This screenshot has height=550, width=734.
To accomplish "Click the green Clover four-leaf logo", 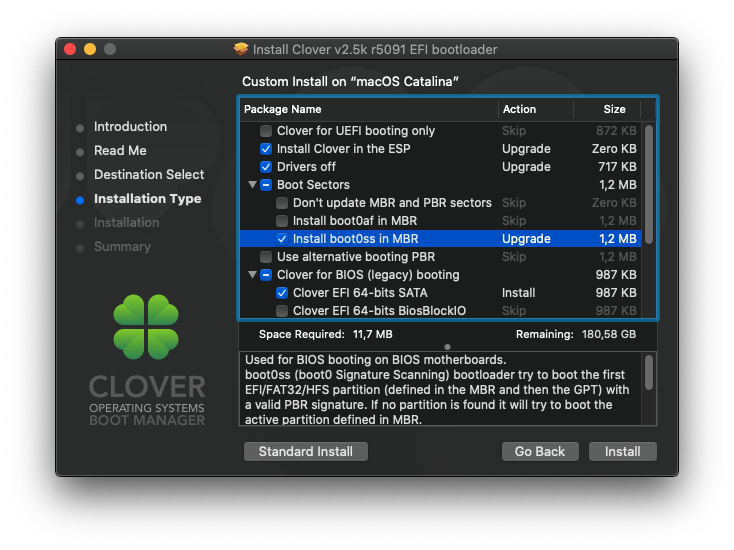I will click(x=146, y=327).
